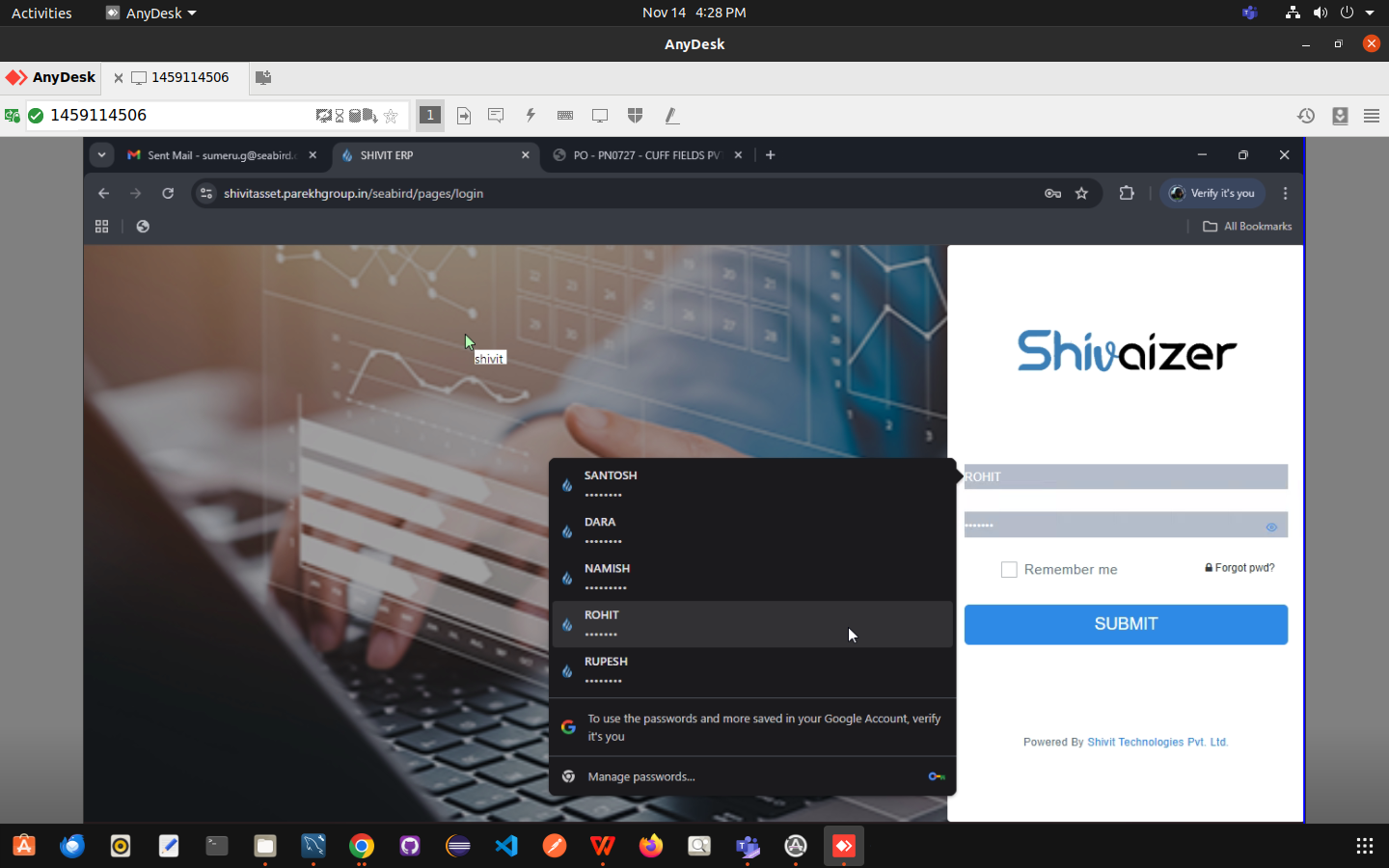Open the AnyDesk session history icon
The width and height of the screenshot is (1389, 868).
(x=1306, y=116)
